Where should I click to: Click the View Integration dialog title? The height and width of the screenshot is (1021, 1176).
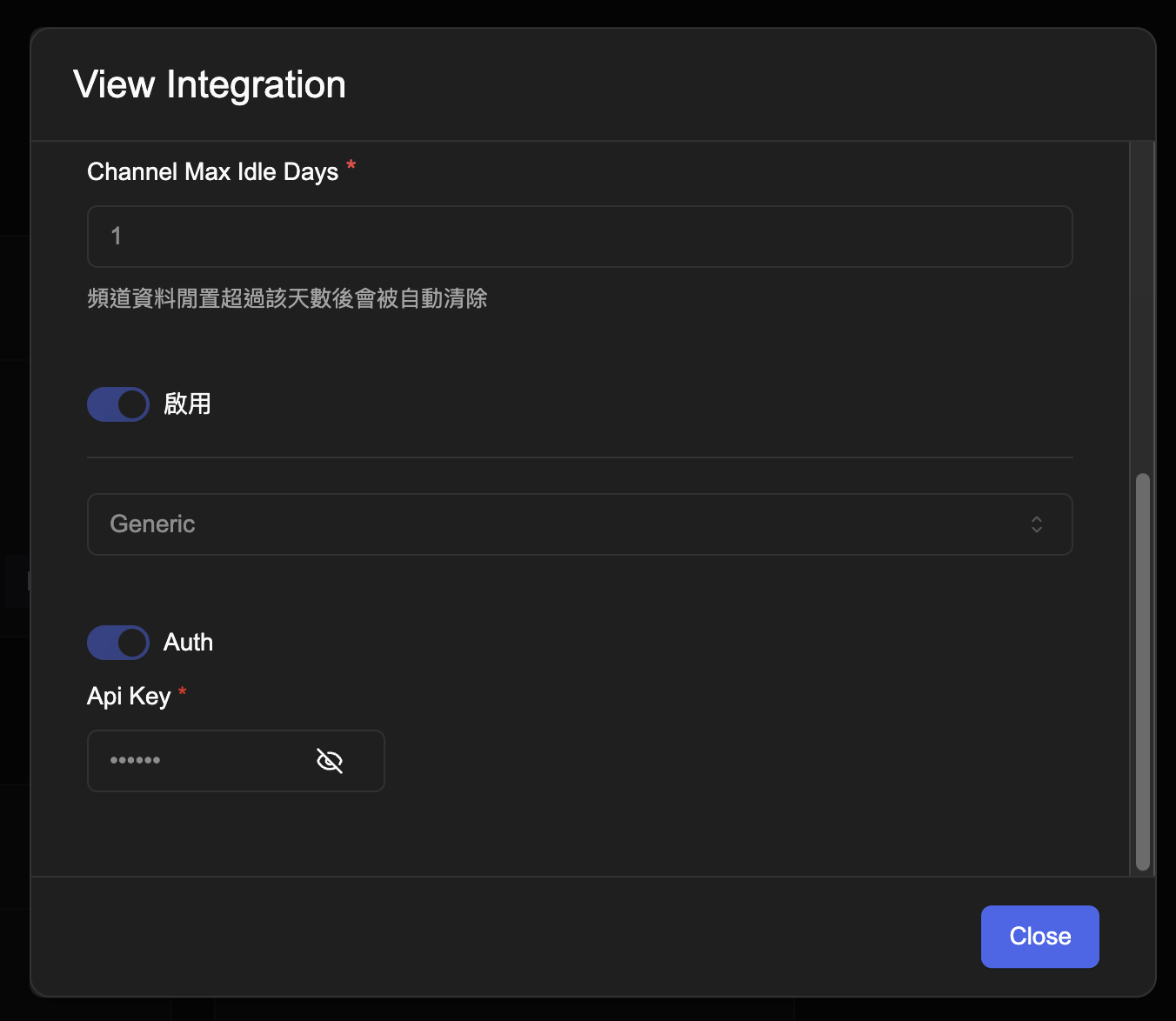210,85
